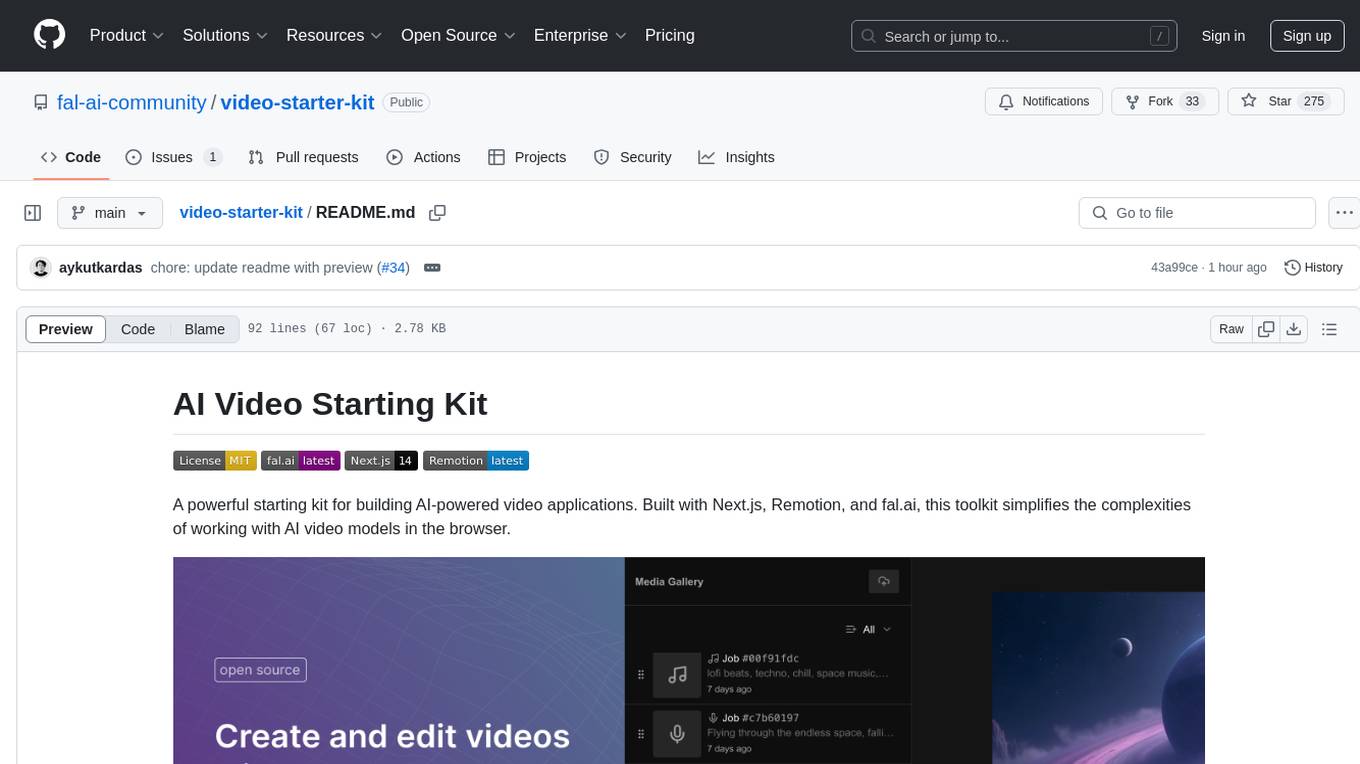
Task: Copy the file path icon
Action: pos(437,213)
